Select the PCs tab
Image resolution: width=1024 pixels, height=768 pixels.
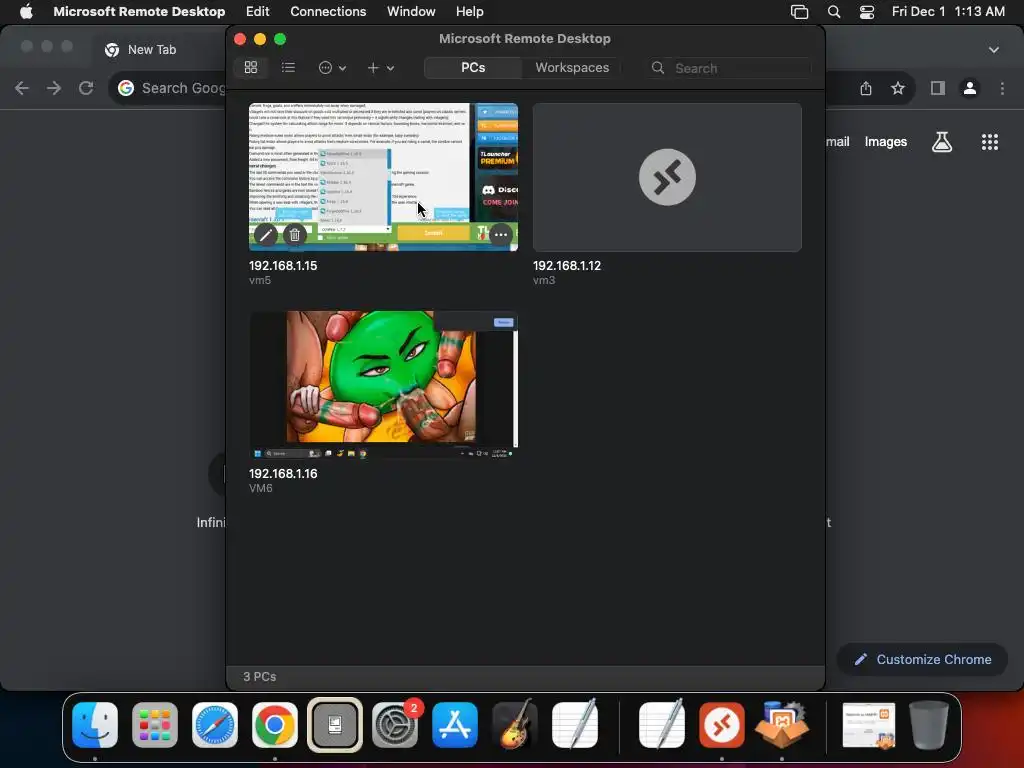click(473, 67)
